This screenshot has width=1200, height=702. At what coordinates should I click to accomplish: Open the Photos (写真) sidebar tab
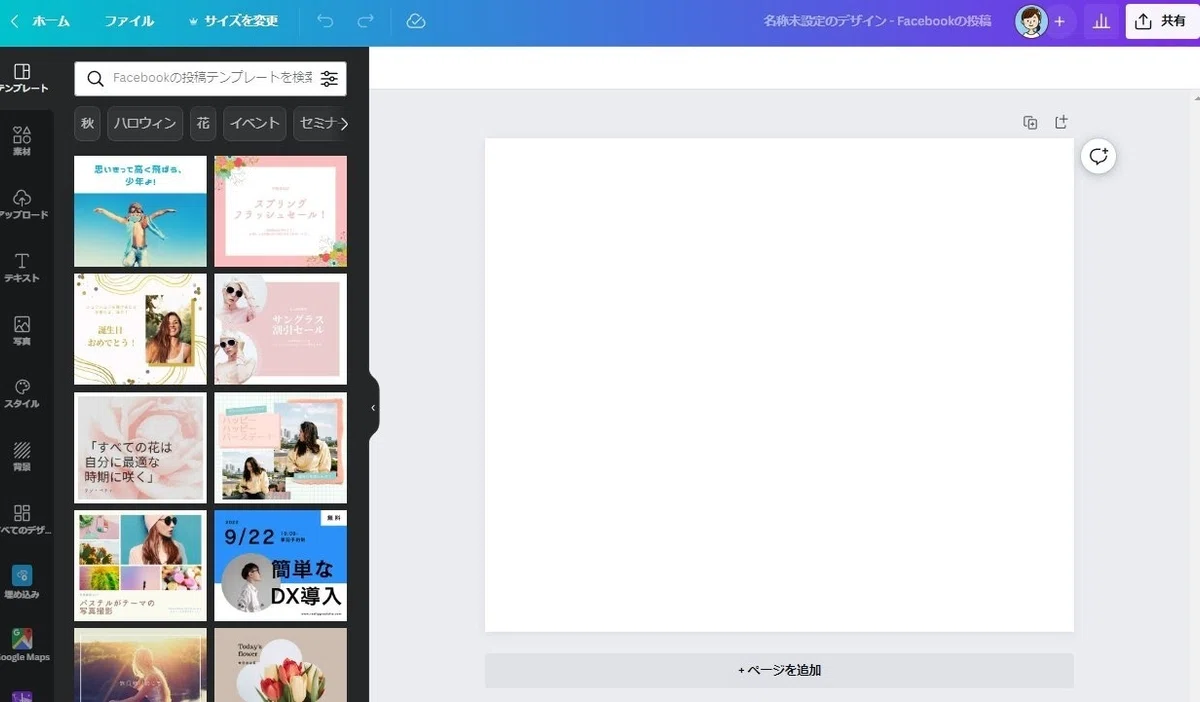point(22,331)
